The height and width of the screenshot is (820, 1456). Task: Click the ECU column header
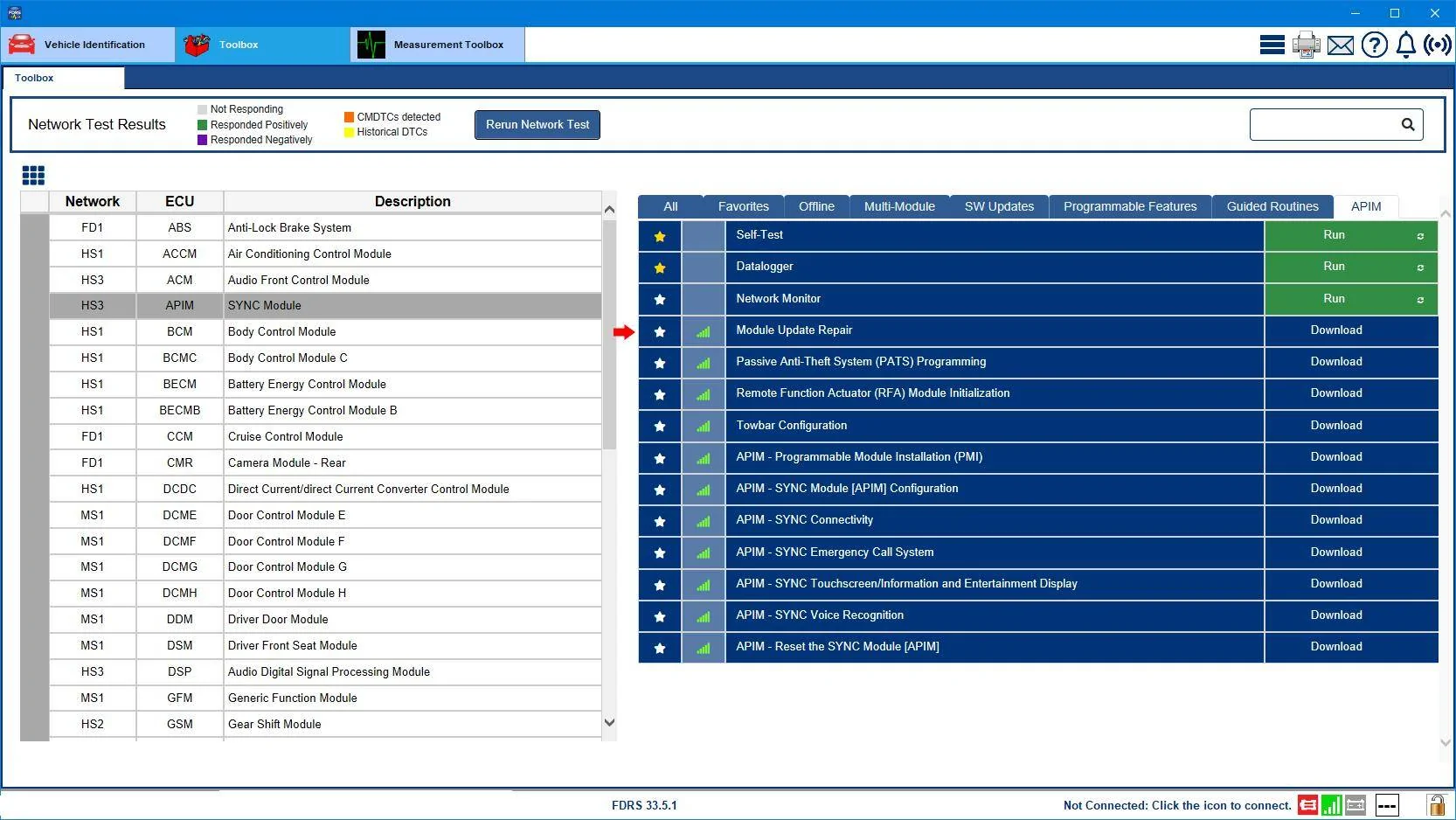(x=179, y=202)
